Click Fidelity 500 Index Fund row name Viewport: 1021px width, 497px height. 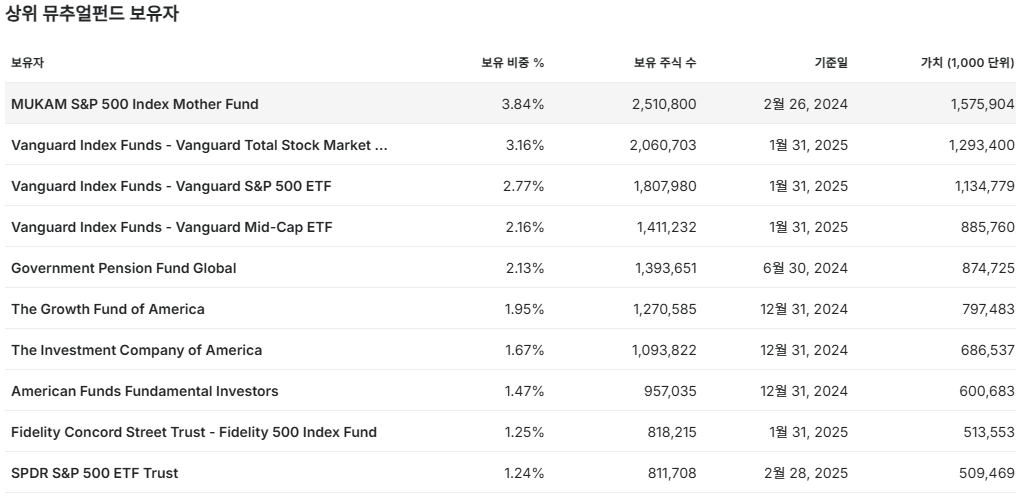(x=194, y=433)
